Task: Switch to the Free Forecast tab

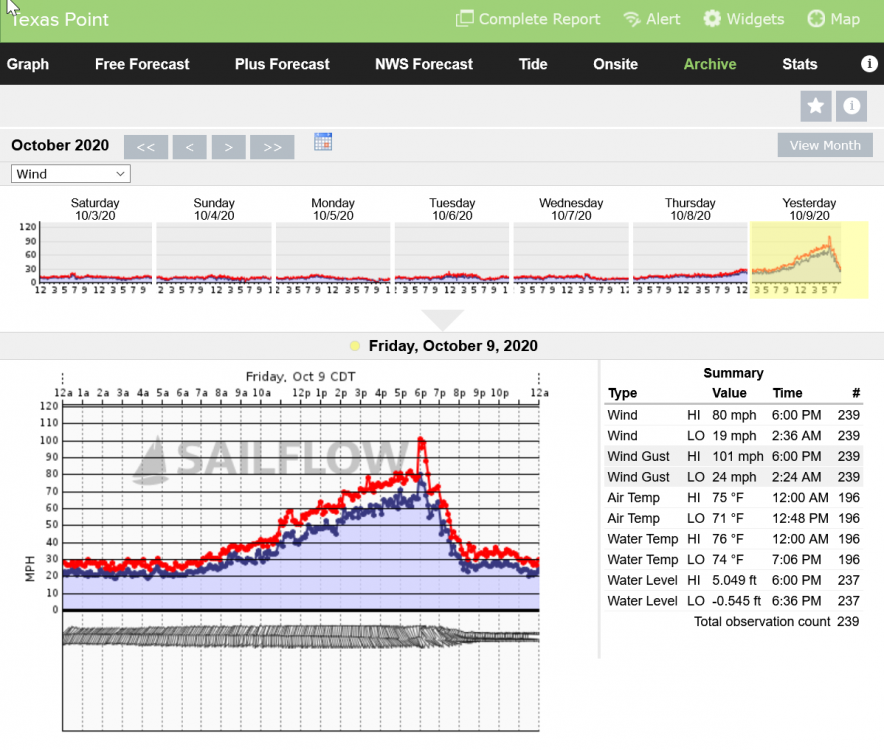Action: point(142,64)
